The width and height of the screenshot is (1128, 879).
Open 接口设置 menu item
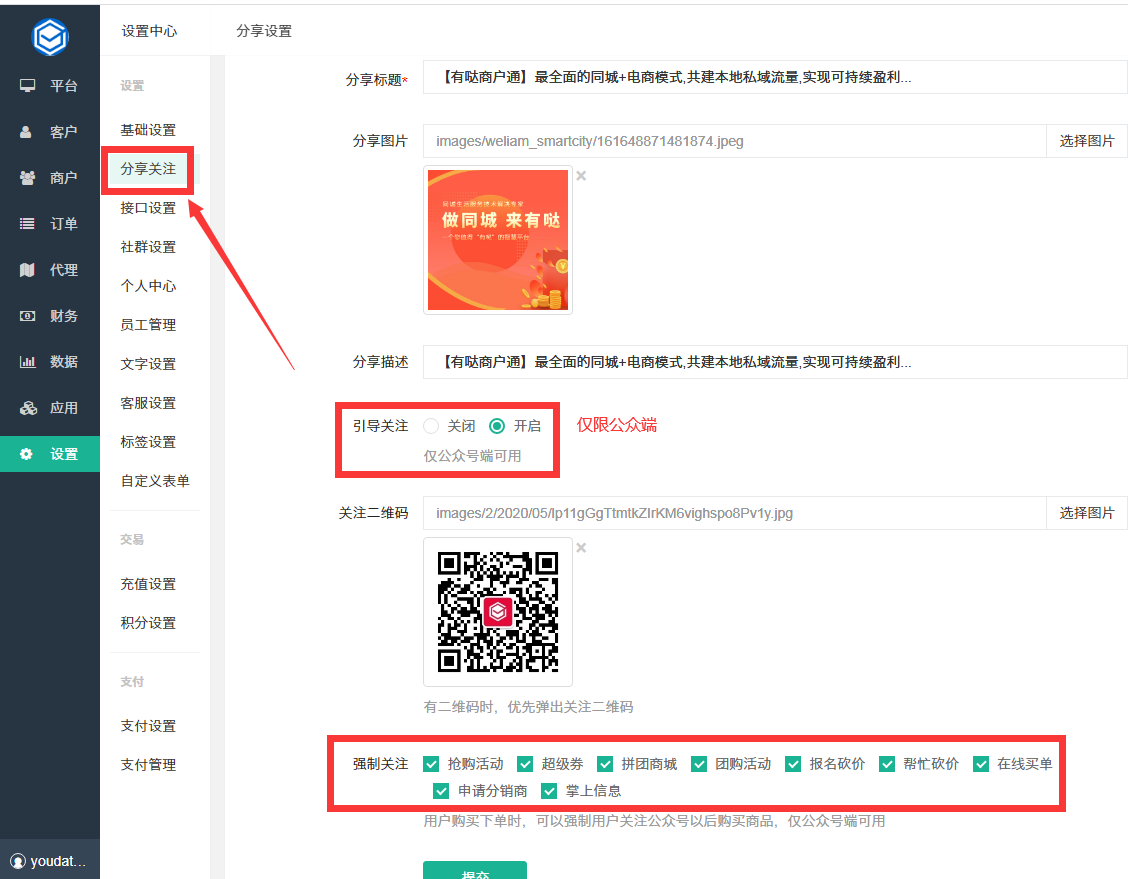pyautogui.click(x=148, y=208)
